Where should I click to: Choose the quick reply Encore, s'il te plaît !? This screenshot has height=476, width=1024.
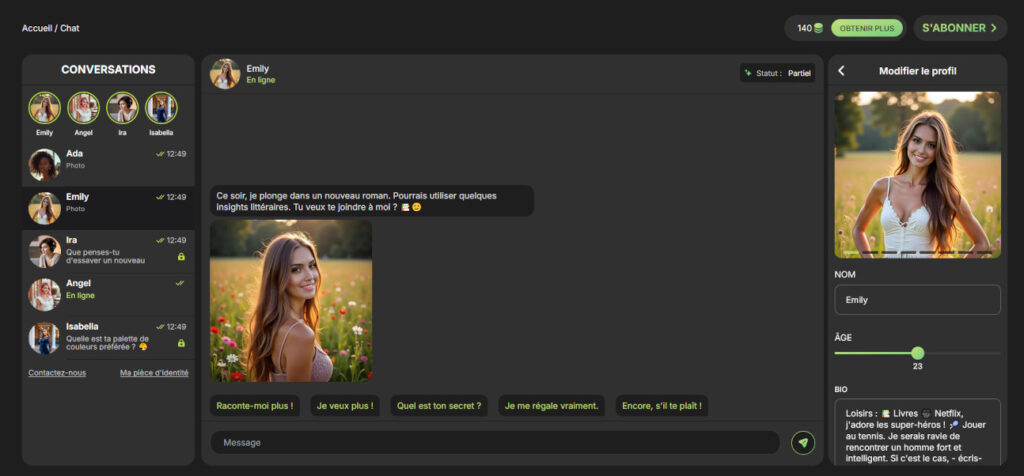(x=662, y=405)
